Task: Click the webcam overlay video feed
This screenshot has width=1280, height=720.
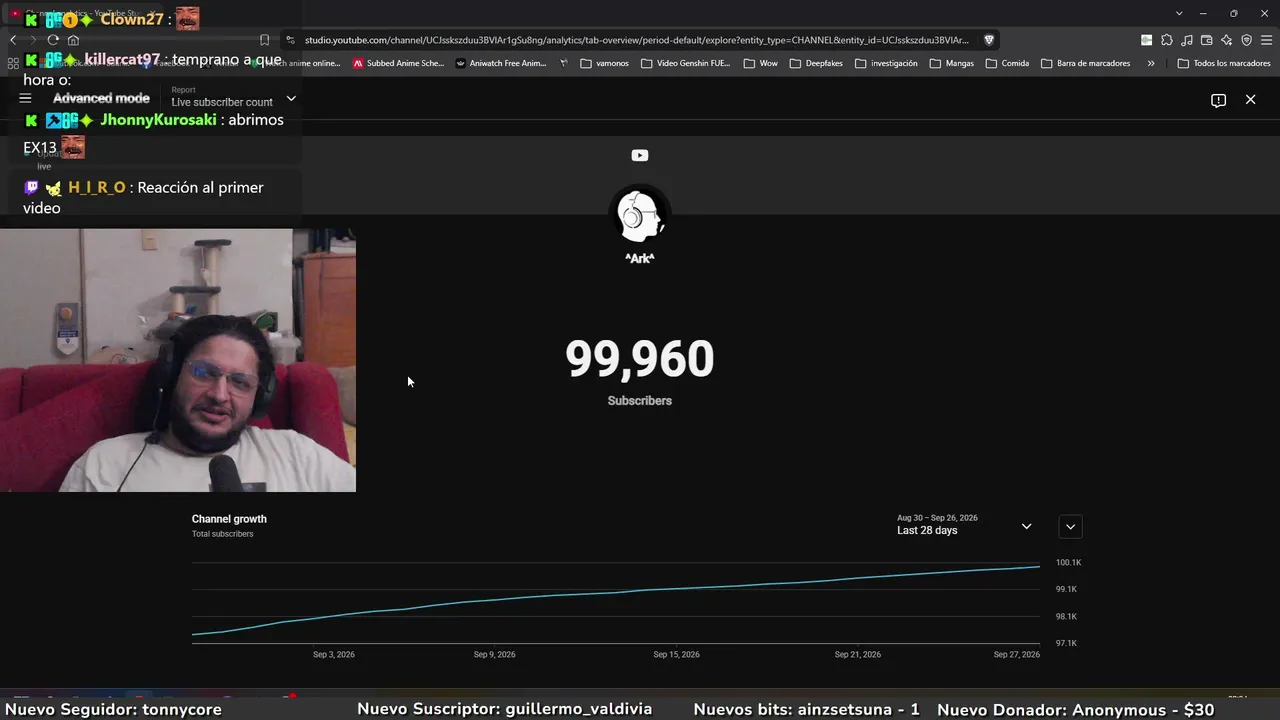Action: click(178, 360)
